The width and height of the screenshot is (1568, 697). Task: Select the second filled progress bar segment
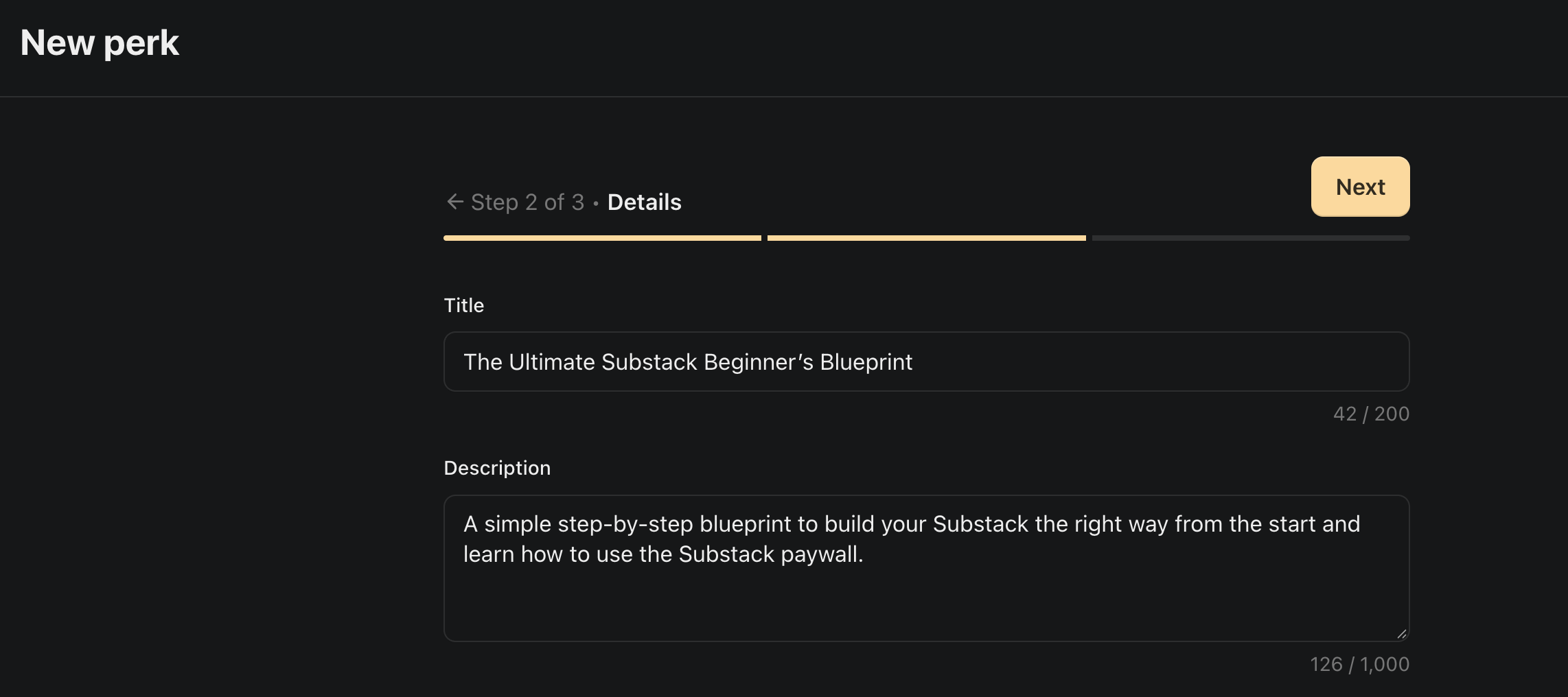coord(926,238)
